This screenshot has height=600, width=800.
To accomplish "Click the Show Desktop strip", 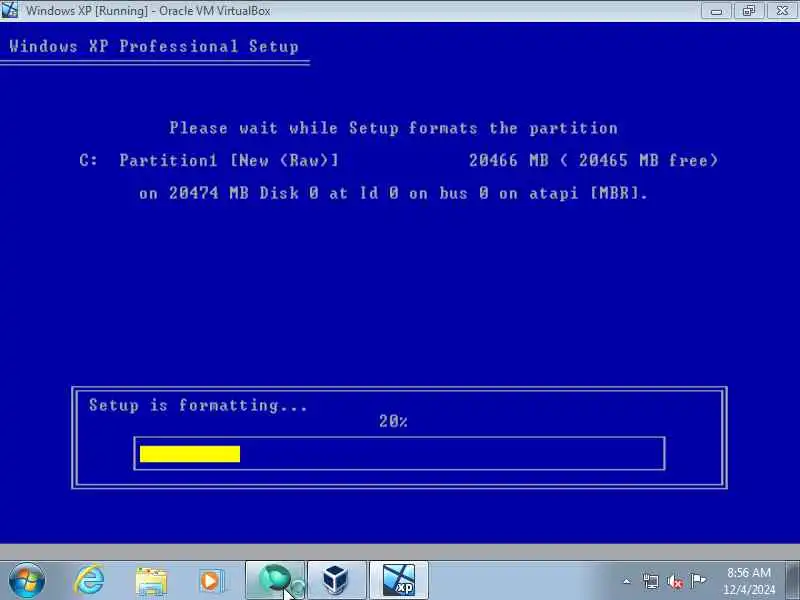I will coord(792,581).
